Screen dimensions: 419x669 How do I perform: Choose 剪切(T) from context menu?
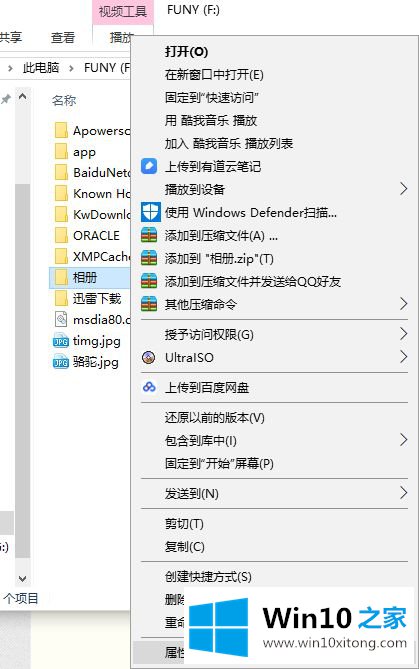(x=184, y=524)
